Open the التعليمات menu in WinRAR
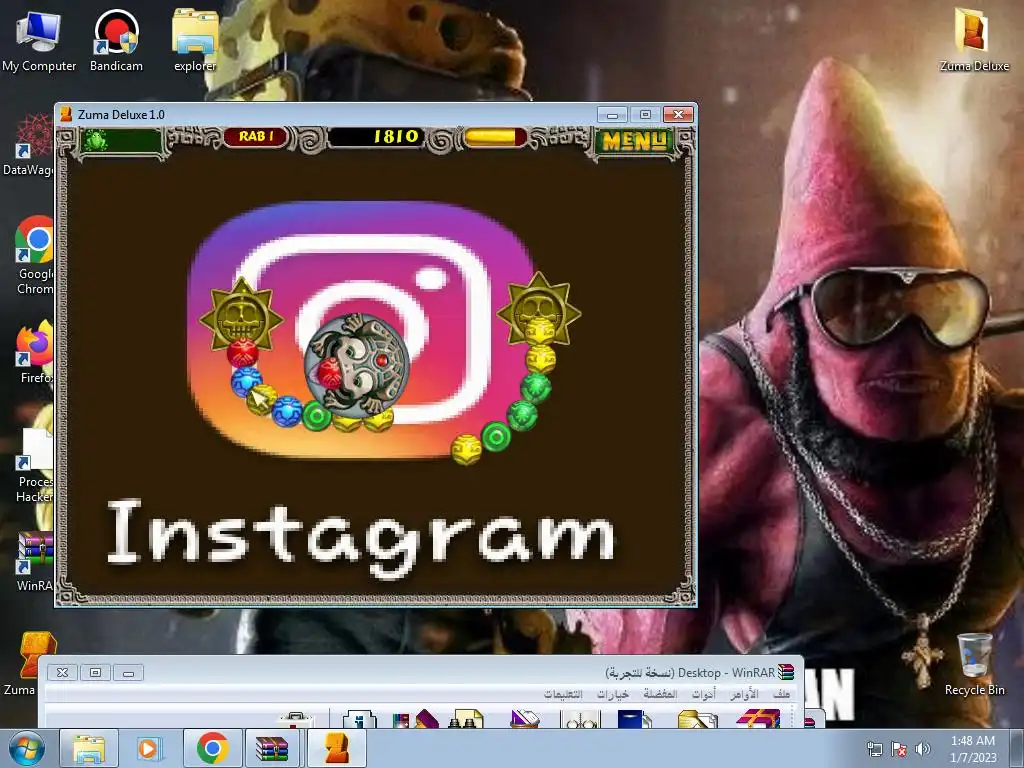 (x=563, y=694)
